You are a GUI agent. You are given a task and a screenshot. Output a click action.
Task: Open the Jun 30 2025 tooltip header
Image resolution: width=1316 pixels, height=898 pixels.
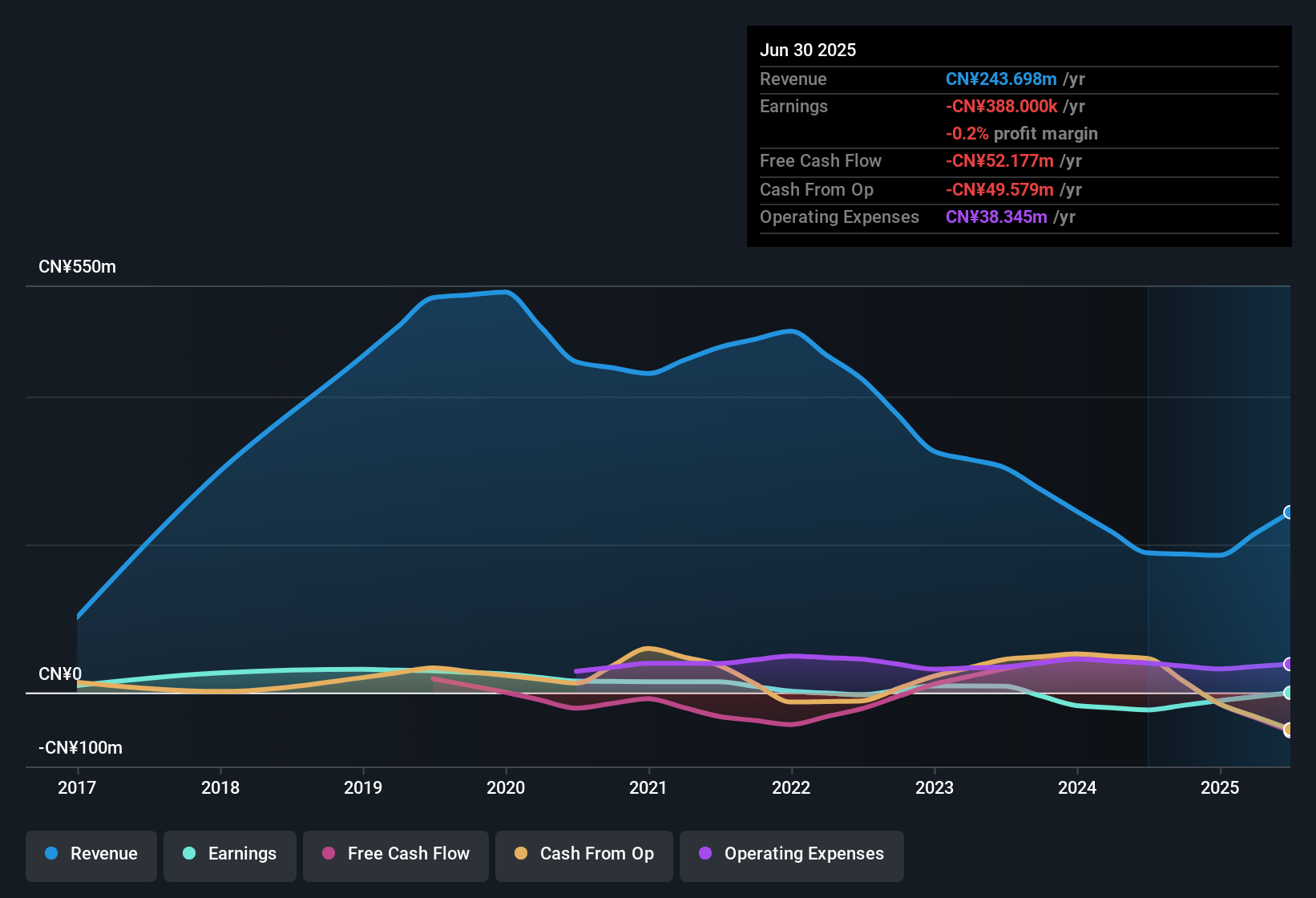point(808,50)
